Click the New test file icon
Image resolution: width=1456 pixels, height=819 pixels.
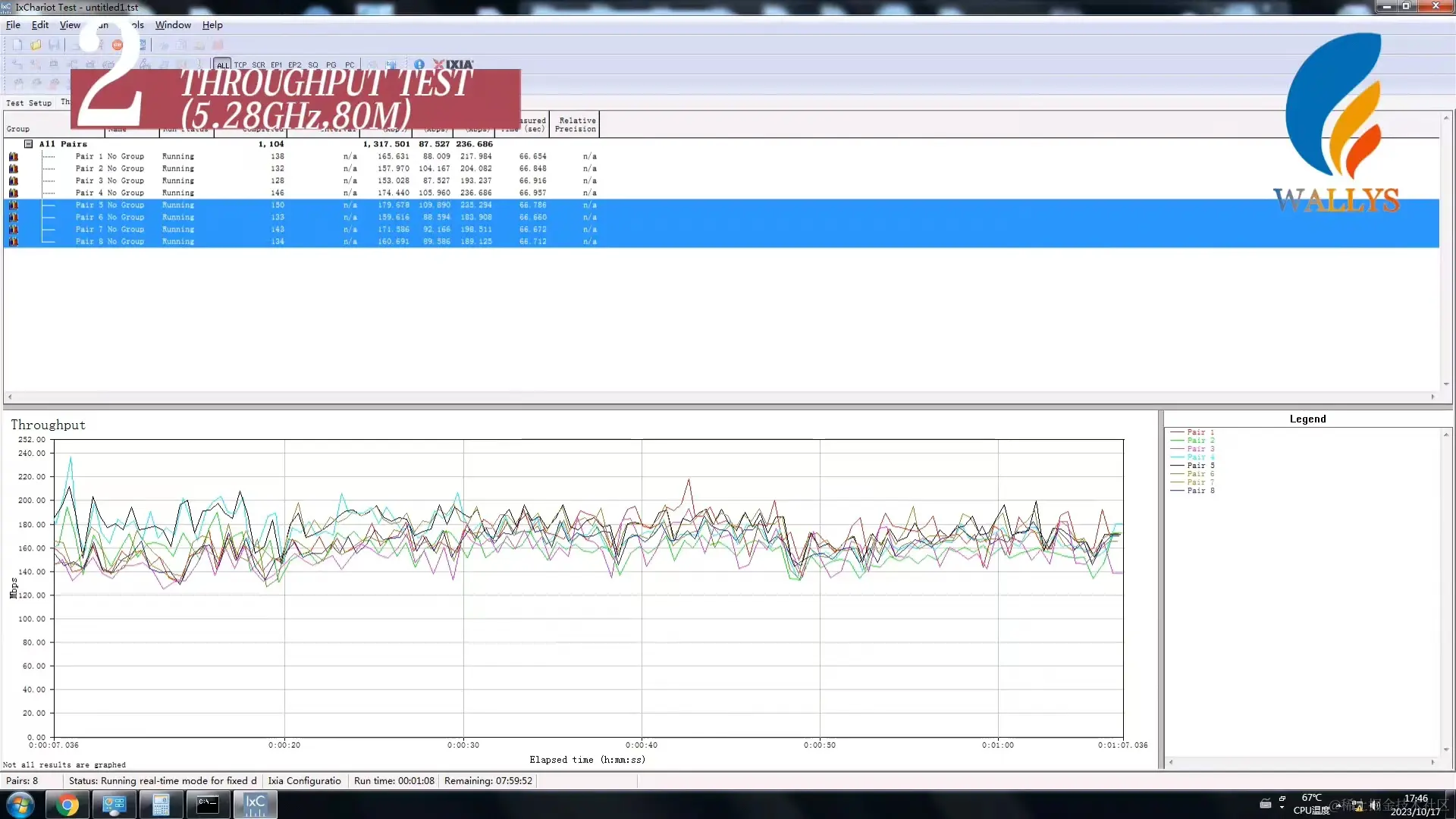tap(17, 45)
